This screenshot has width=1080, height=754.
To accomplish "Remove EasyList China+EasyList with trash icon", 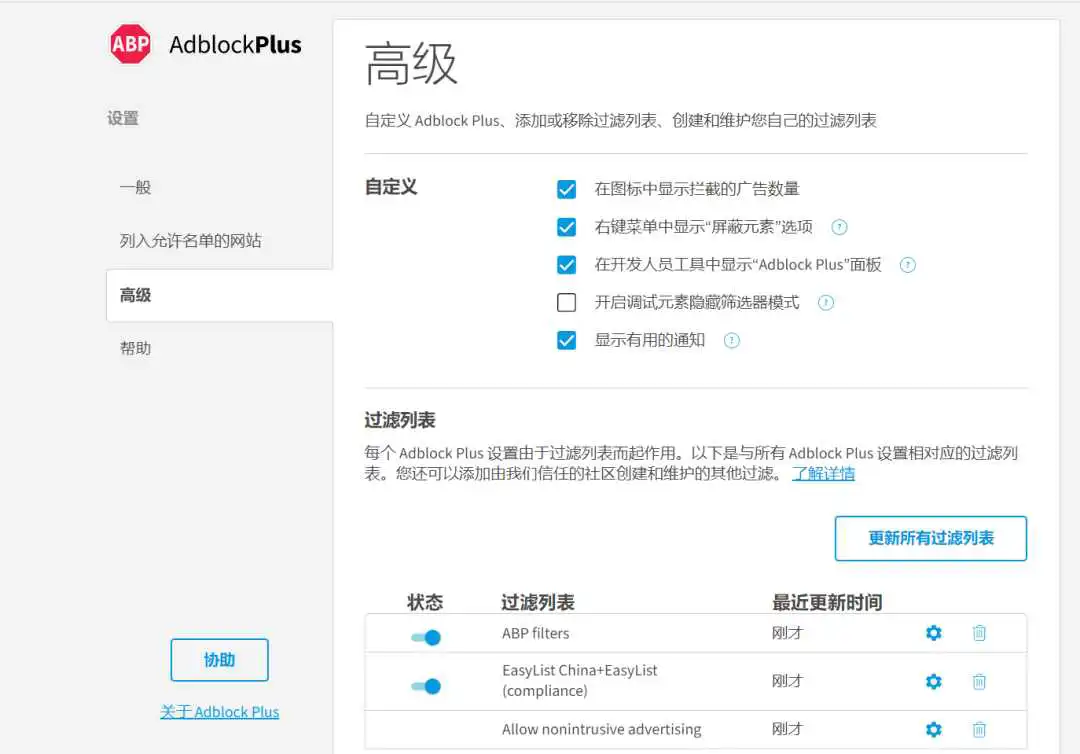I will point(979,681).
